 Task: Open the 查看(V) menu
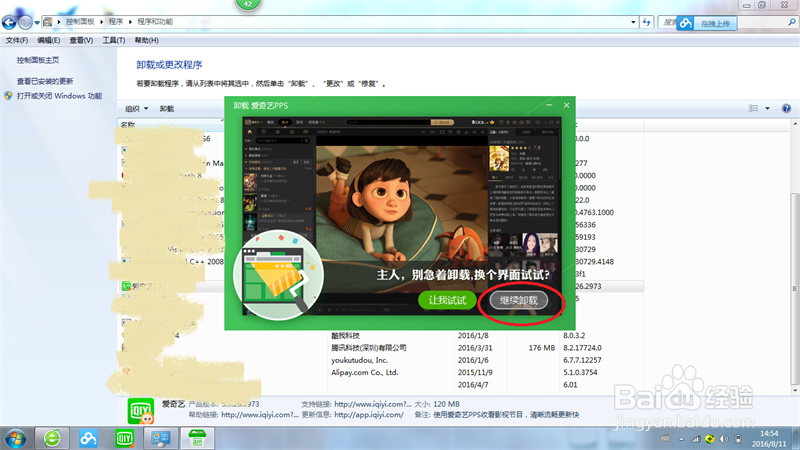coord(81,40)
